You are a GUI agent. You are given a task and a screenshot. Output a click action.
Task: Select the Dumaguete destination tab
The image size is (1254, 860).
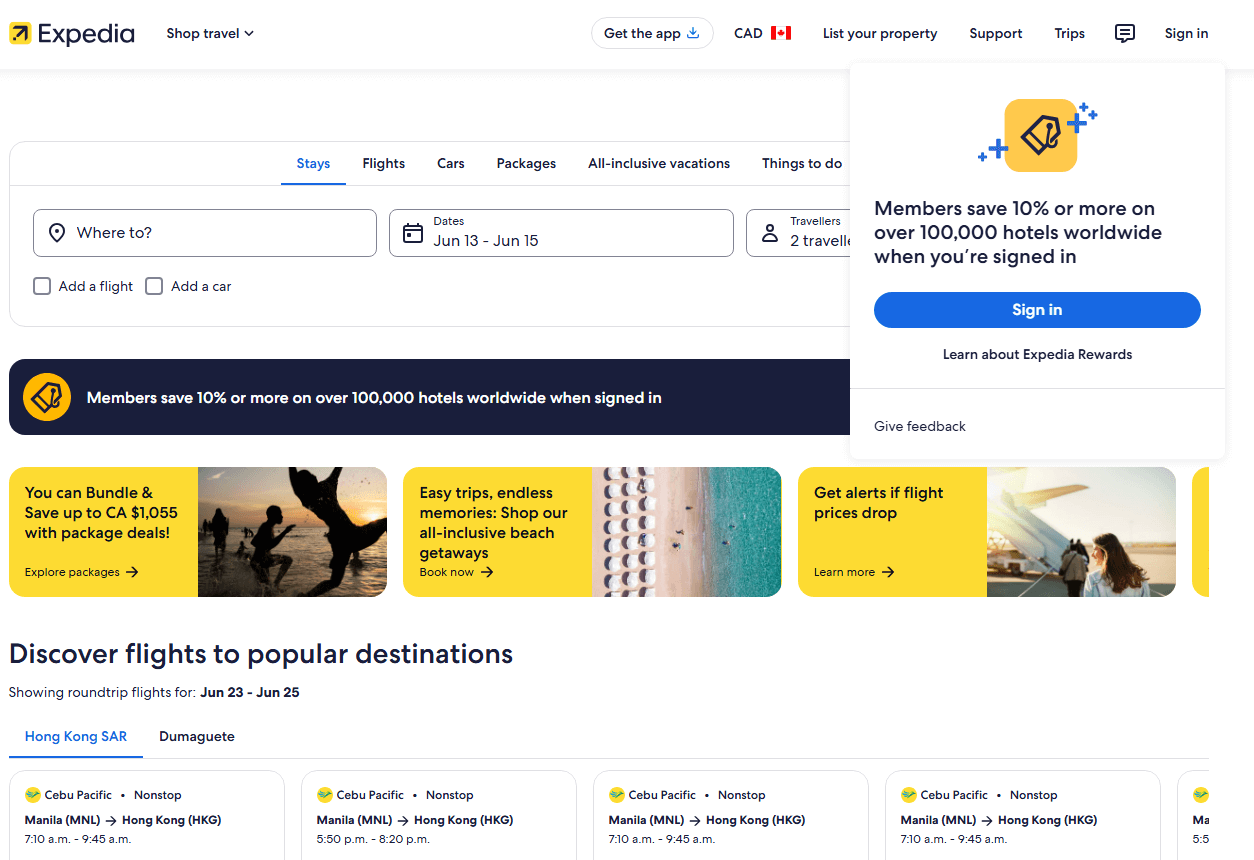click(x=196, y=736)
